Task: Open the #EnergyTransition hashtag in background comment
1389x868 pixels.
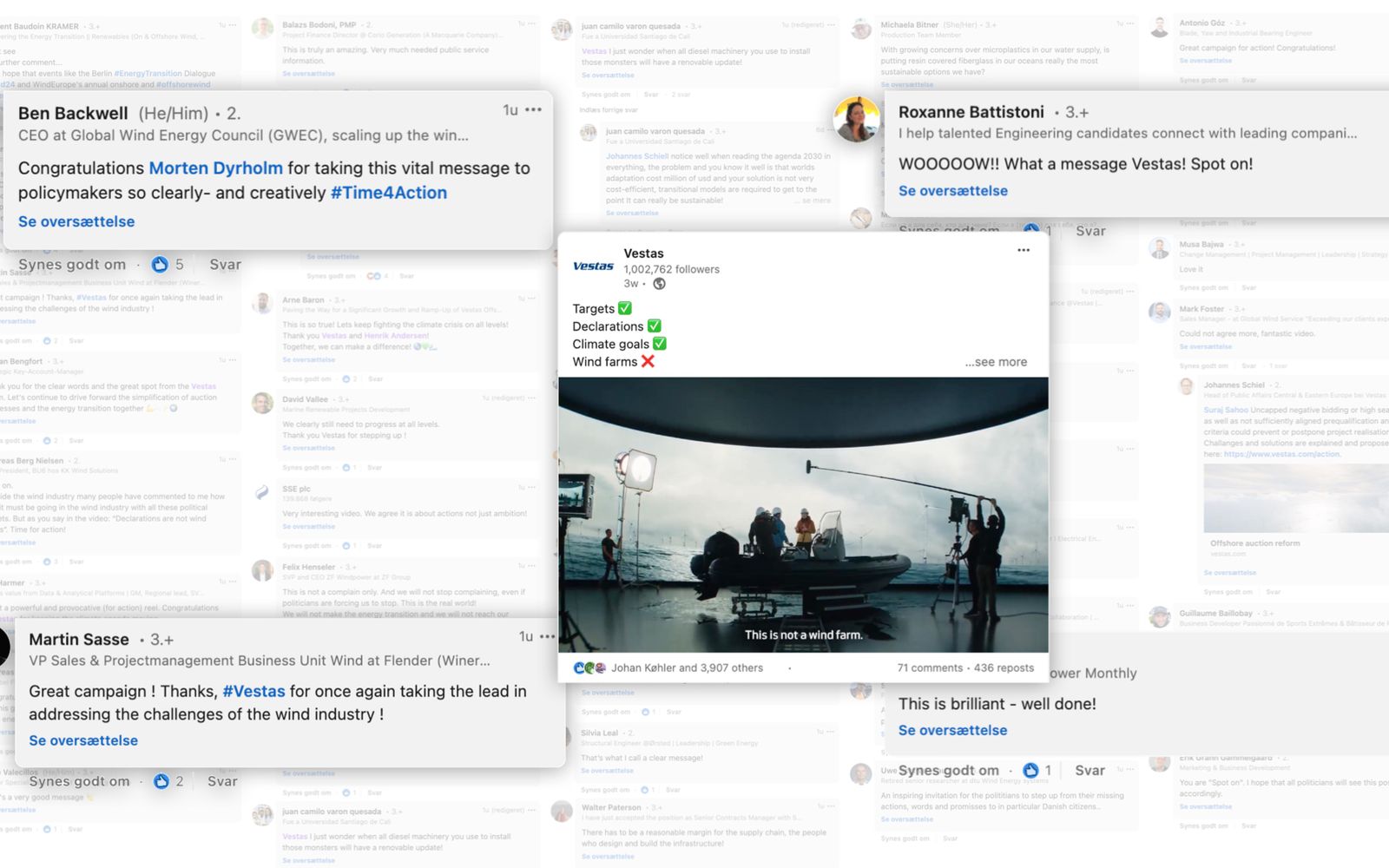Action: pos(147,74)
